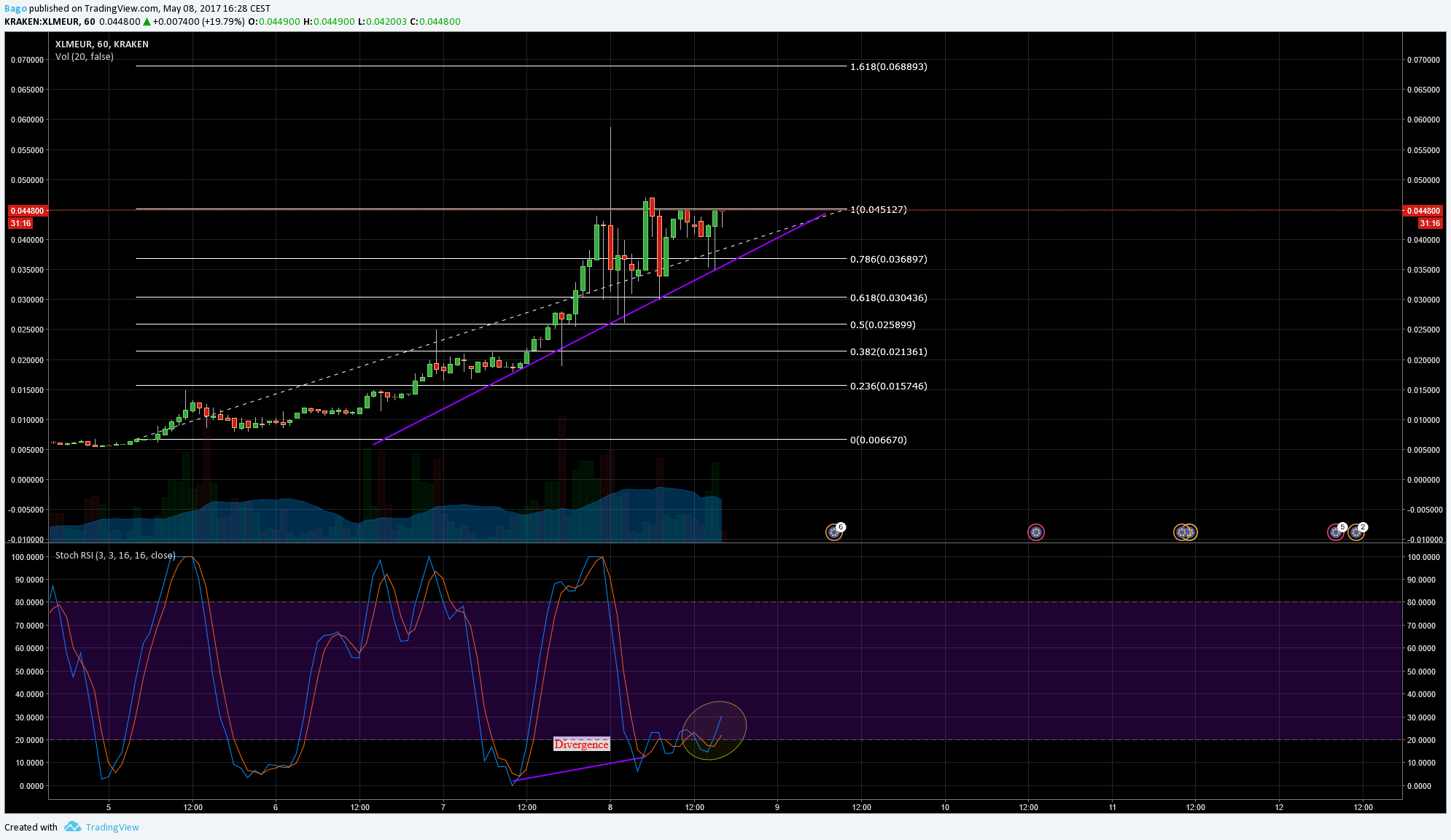The image size is (1451, 840).
Task: Click the red-ringed EU event marker near the 10 12:00 mark
Action: 1035,532
